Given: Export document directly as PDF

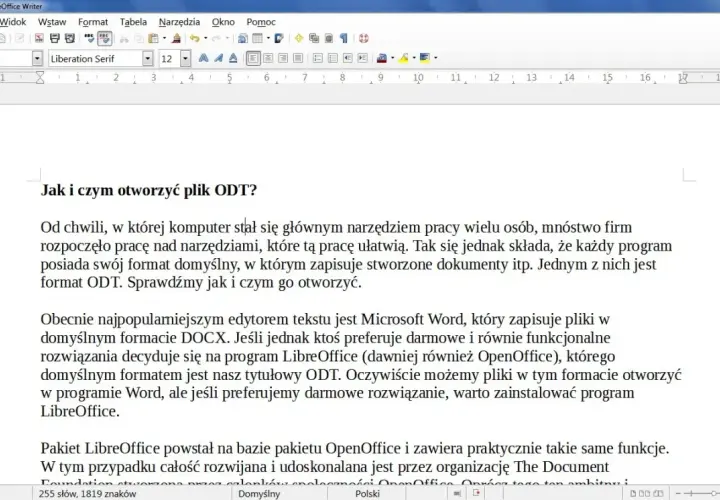Looking at the screenshot, I should coord(39,38).
